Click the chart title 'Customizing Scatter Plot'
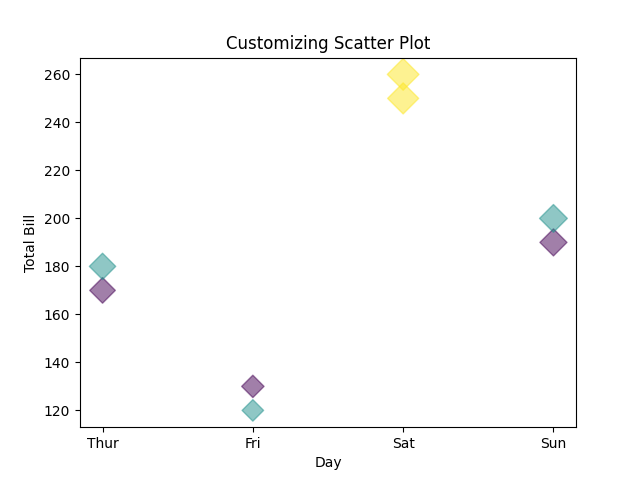Screen dimensions: 640x480 (x=328, y=43)
